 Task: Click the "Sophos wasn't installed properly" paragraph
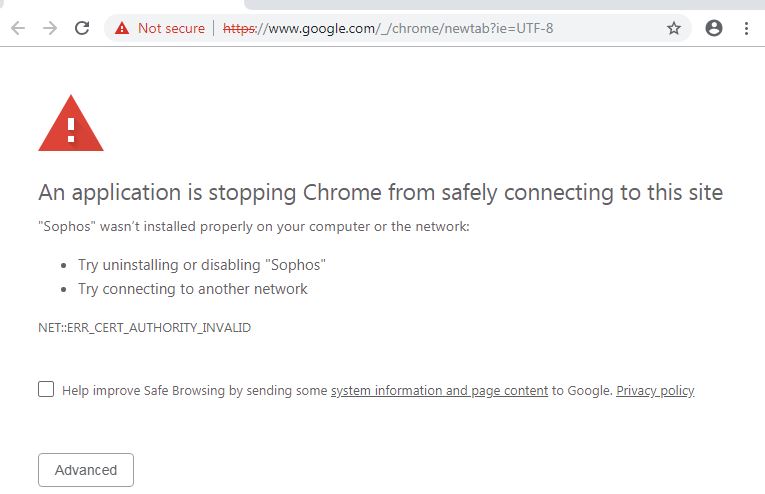tap(253, 227)
